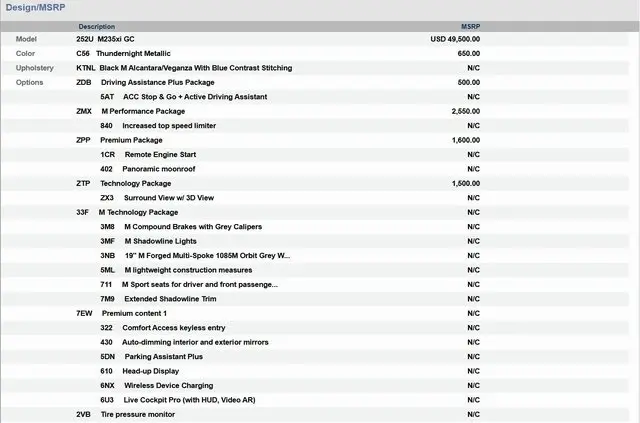Click the 610 Head-up Display option

pyautogui.click(x=139, y=371)
